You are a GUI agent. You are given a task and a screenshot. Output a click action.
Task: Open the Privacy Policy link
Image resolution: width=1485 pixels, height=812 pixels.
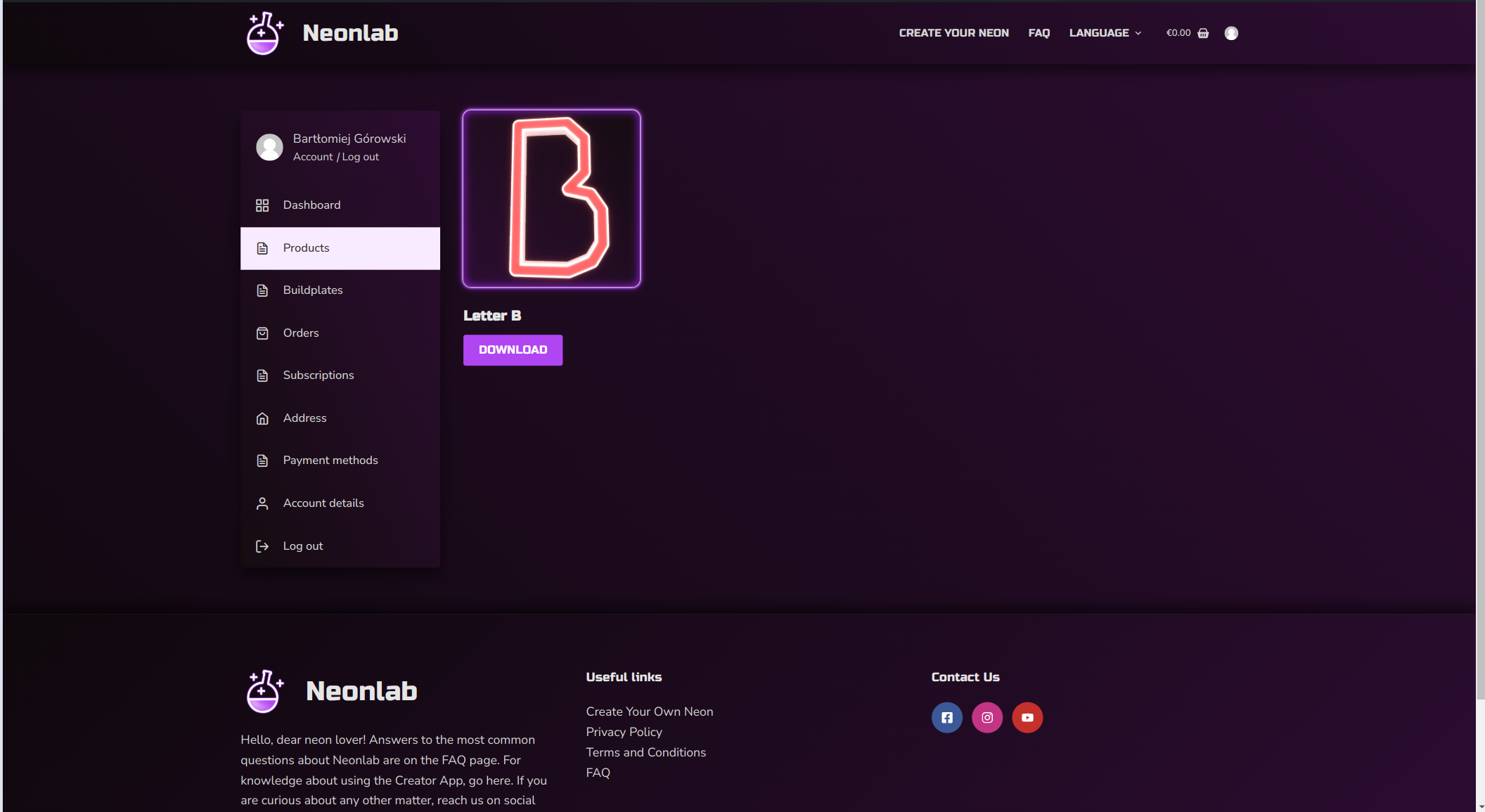click(x=624, y=731)
